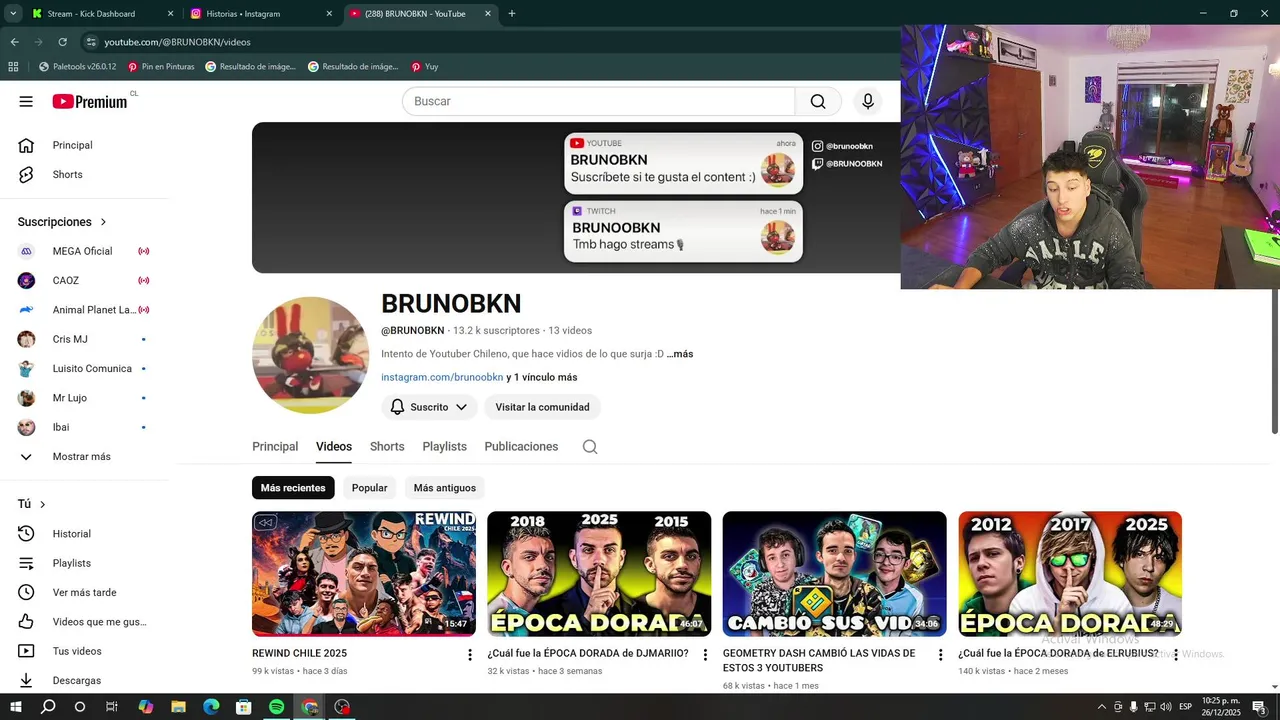The image size is (1280, 720).
Task: Search within the BRUNOBKN channel
Action: (590, 447)
